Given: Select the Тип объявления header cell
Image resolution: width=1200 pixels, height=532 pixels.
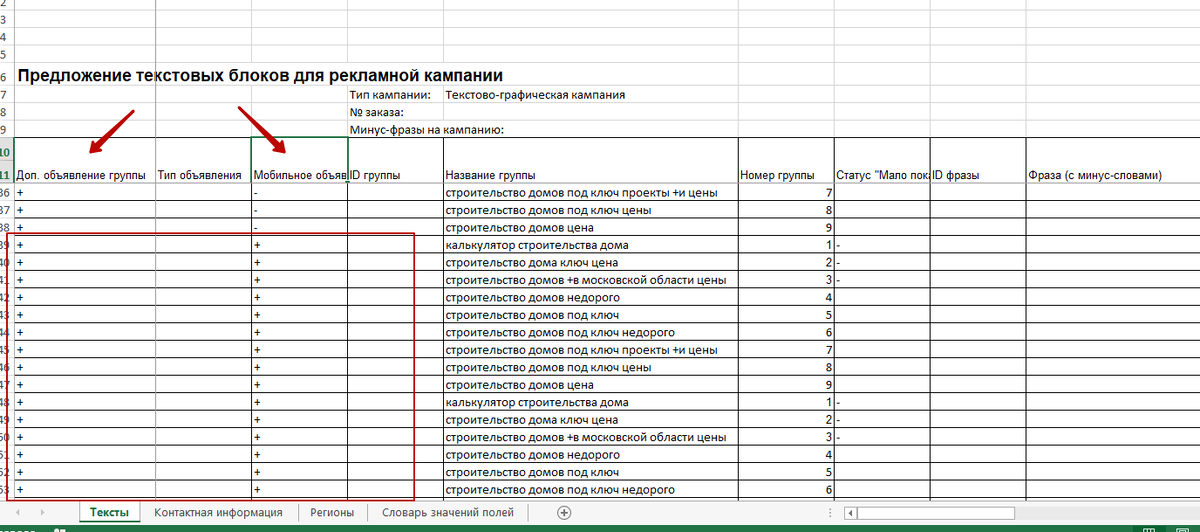Looking at the screenshot, I should tap(203, 160).
